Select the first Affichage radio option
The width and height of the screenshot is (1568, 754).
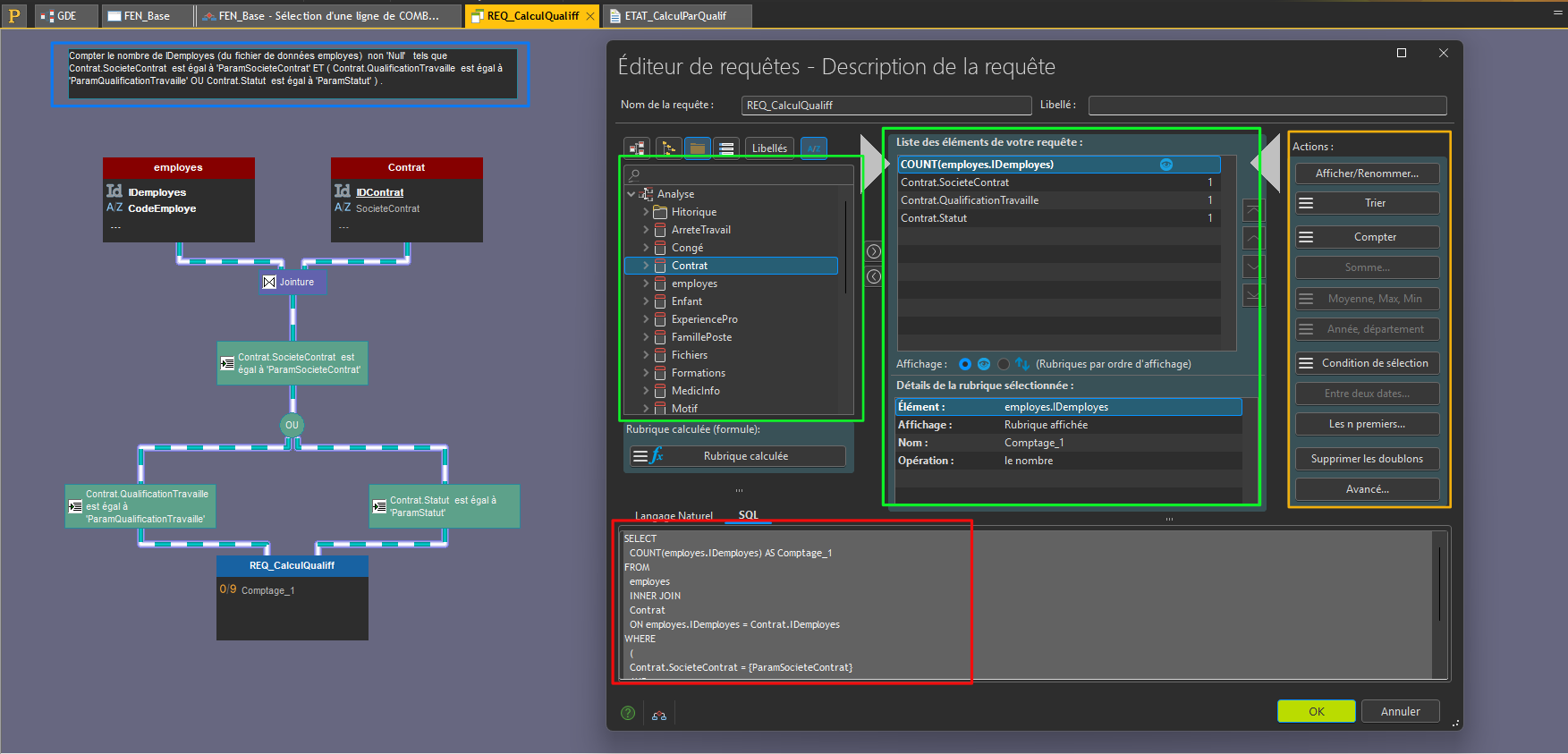[x=964, y=364]
